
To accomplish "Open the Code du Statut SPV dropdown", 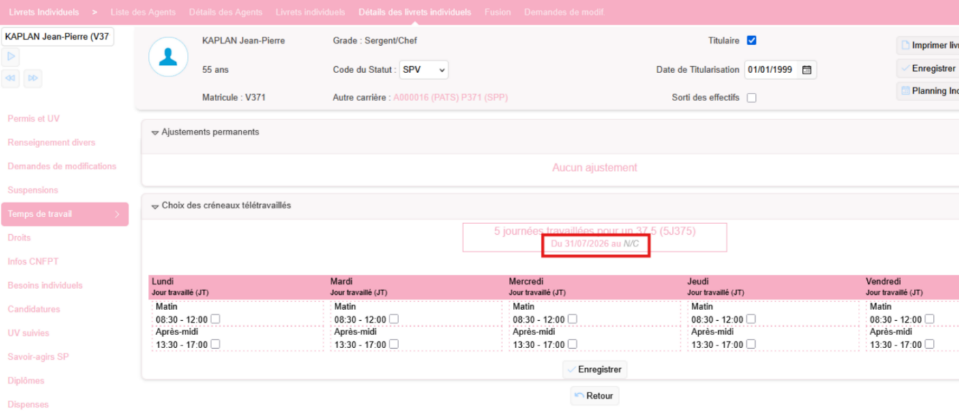I will (424, 70).
